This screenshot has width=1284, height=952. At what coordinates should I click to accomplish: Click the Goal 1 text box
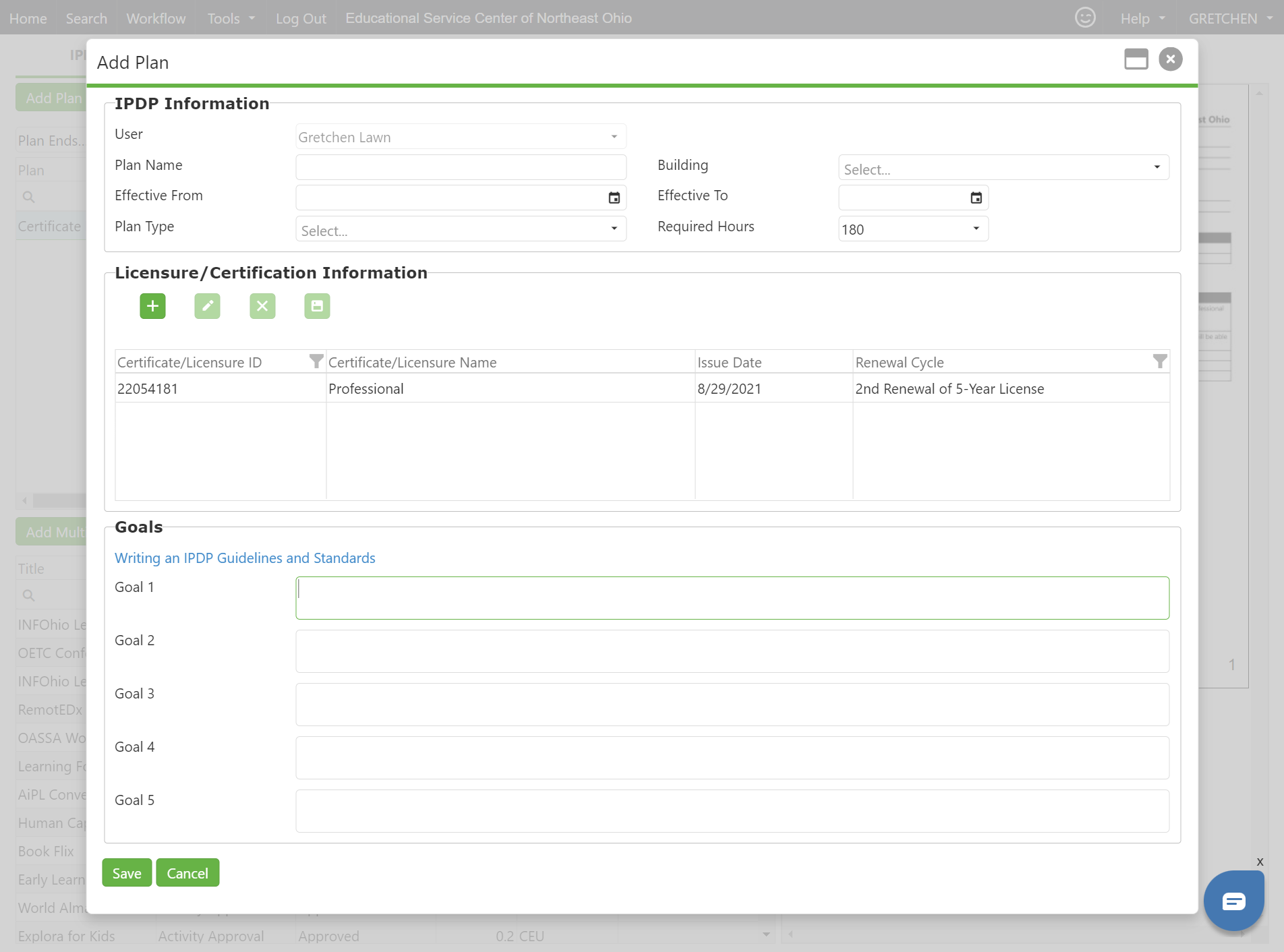pos(732,598)
